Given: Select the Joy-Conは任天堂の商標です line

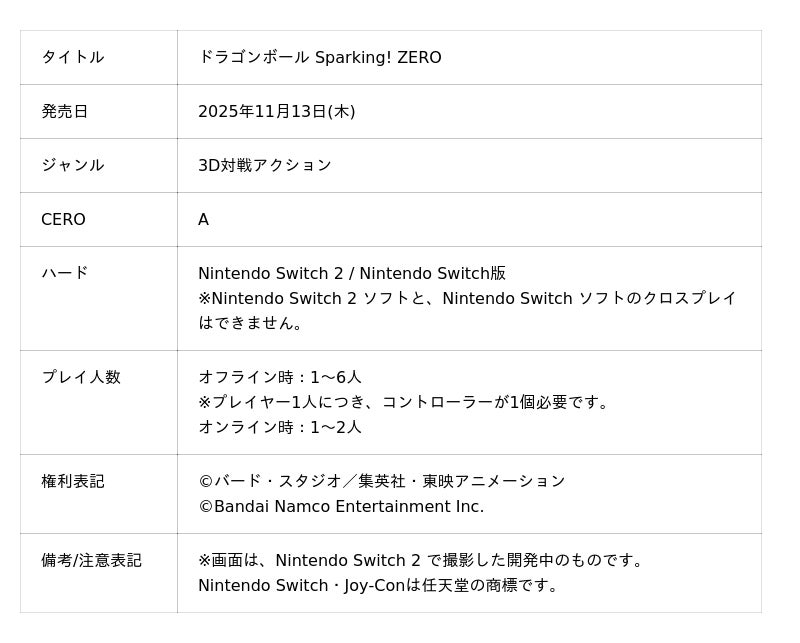Looking at the screenshot, I should (x=378, y=585).
